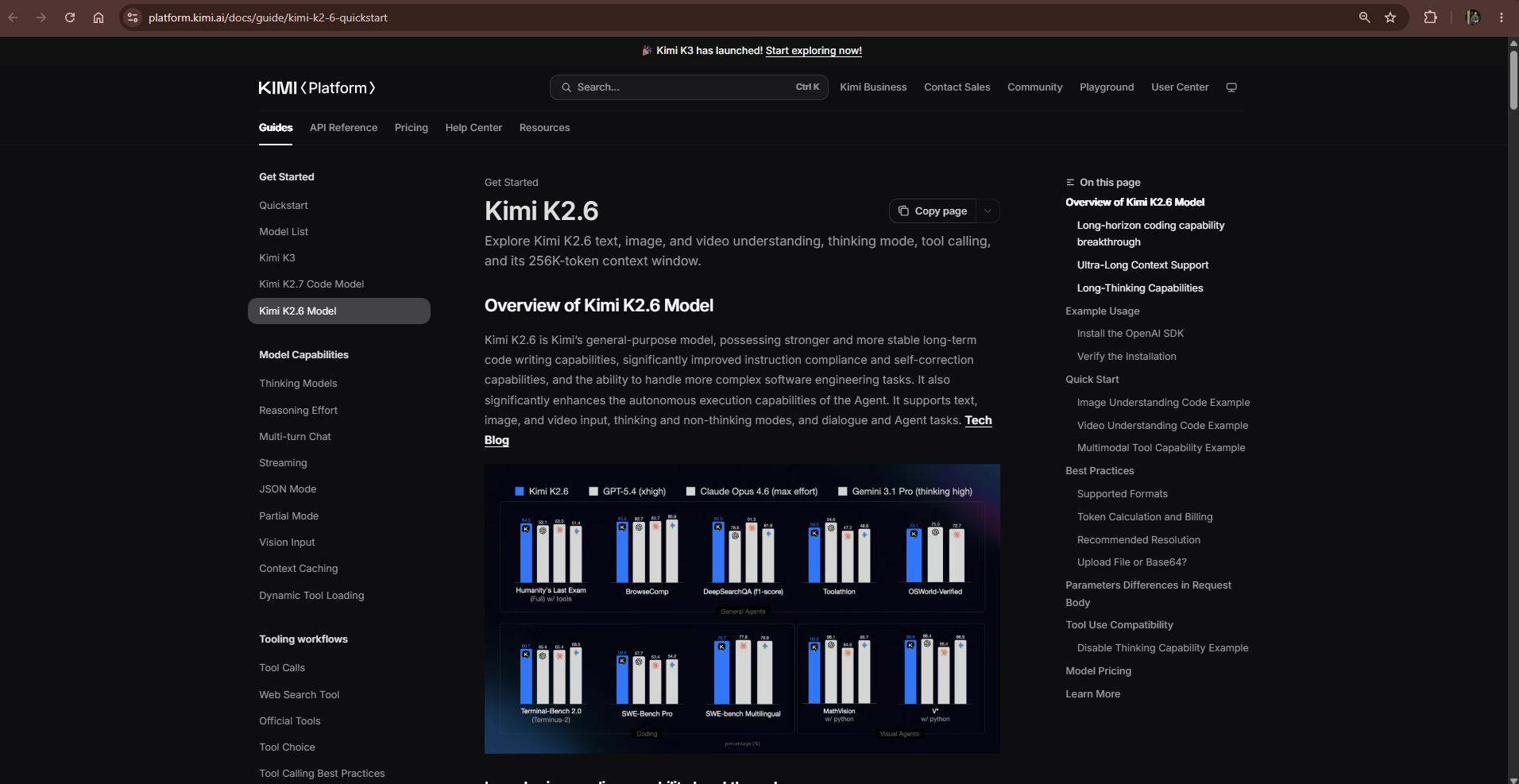Open the Guides tab

coord(276,128)
